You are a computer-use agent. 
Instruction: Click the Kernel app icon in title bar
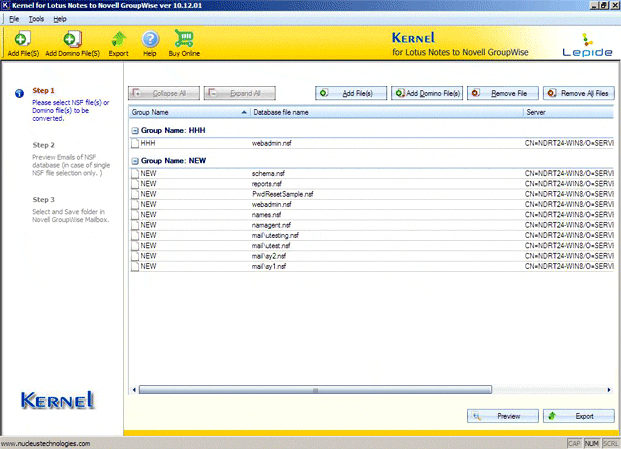coord(5,5)
